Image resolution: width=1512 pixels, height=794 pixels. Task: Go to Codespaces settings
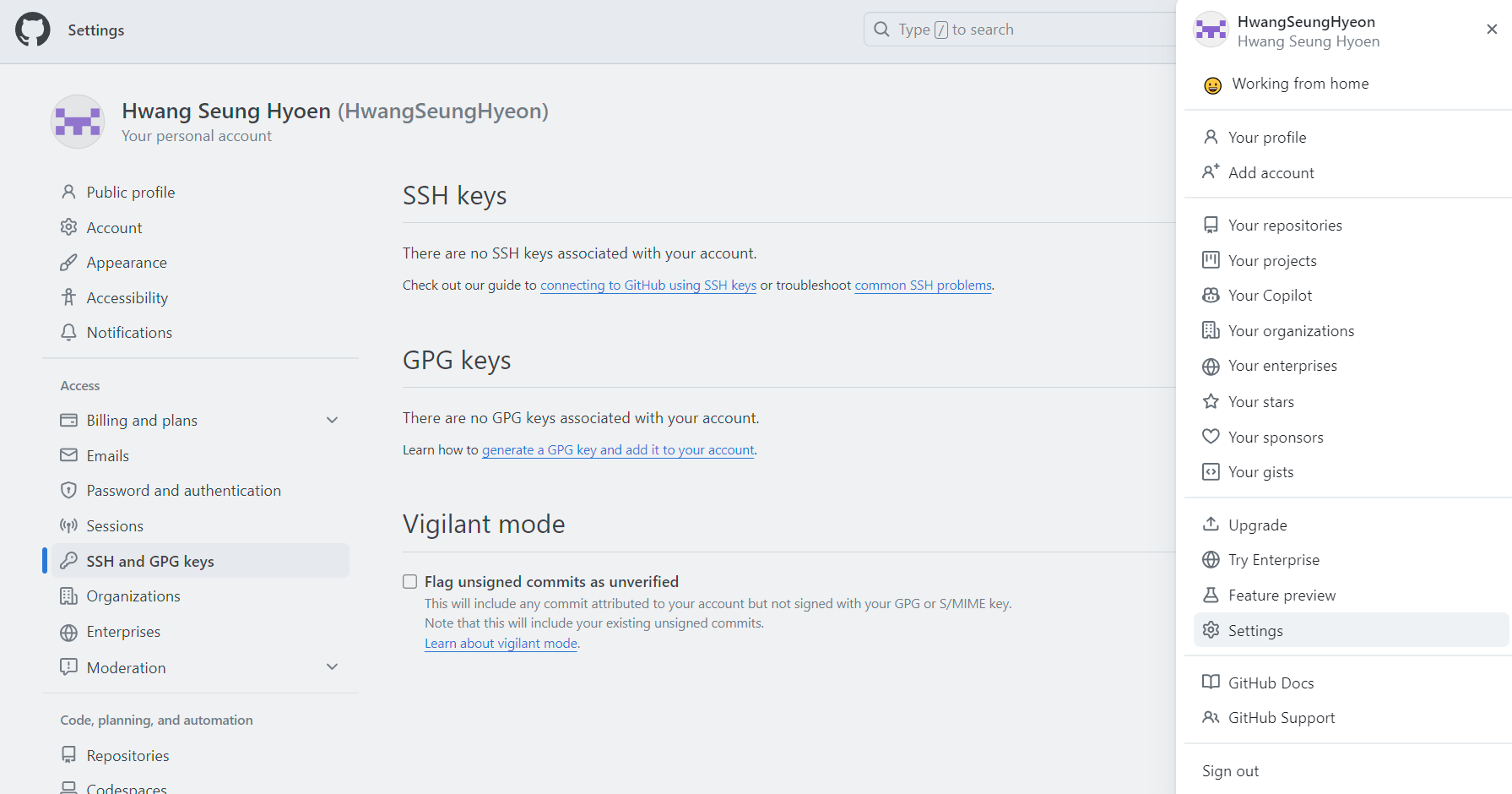pyautogui.click(x=127, y=788)
